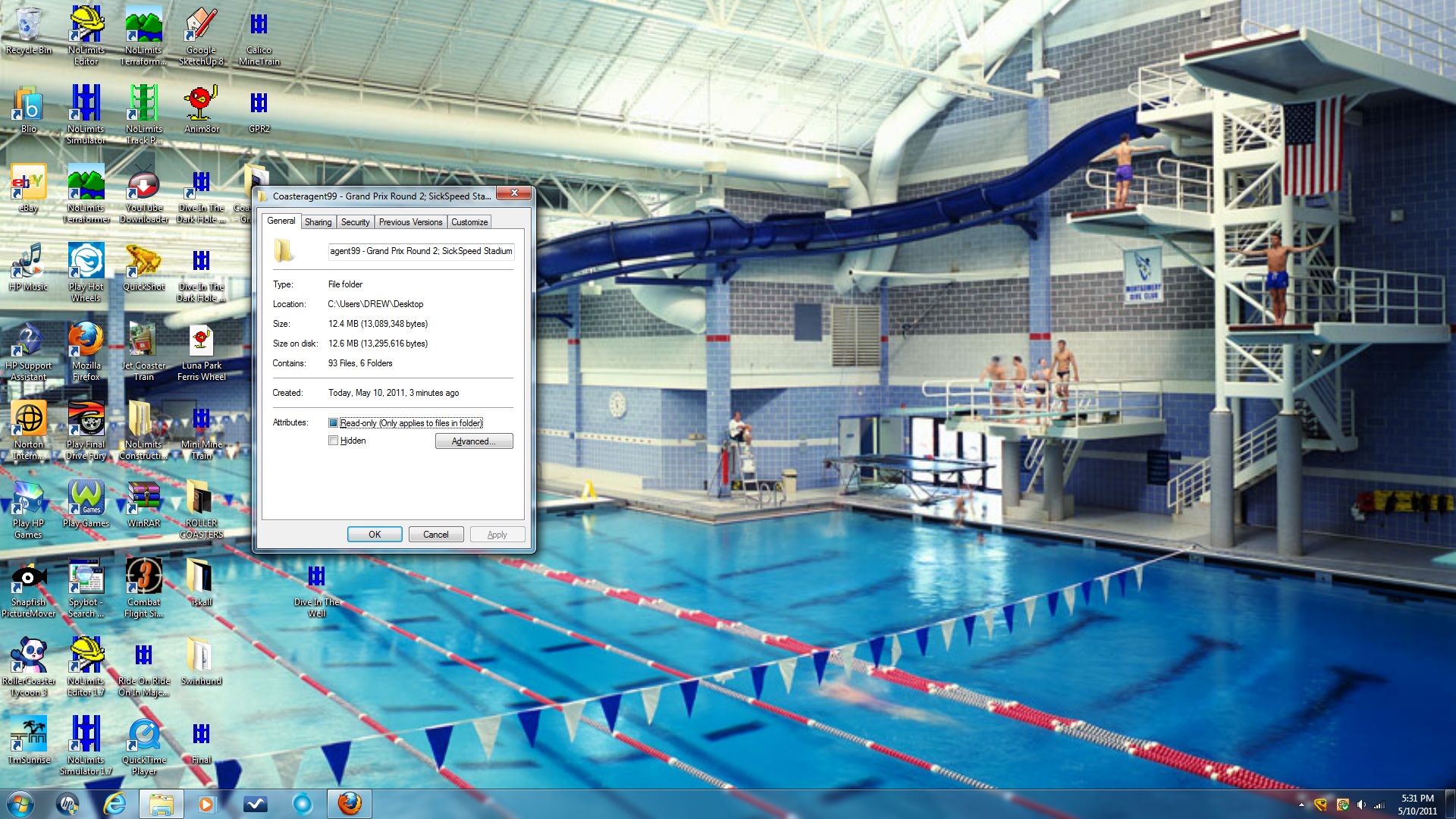The height and width of the screenshot is (819, 1456).
Task: Select the QuickShot desktop icon
Action: [x=143, y=267]
